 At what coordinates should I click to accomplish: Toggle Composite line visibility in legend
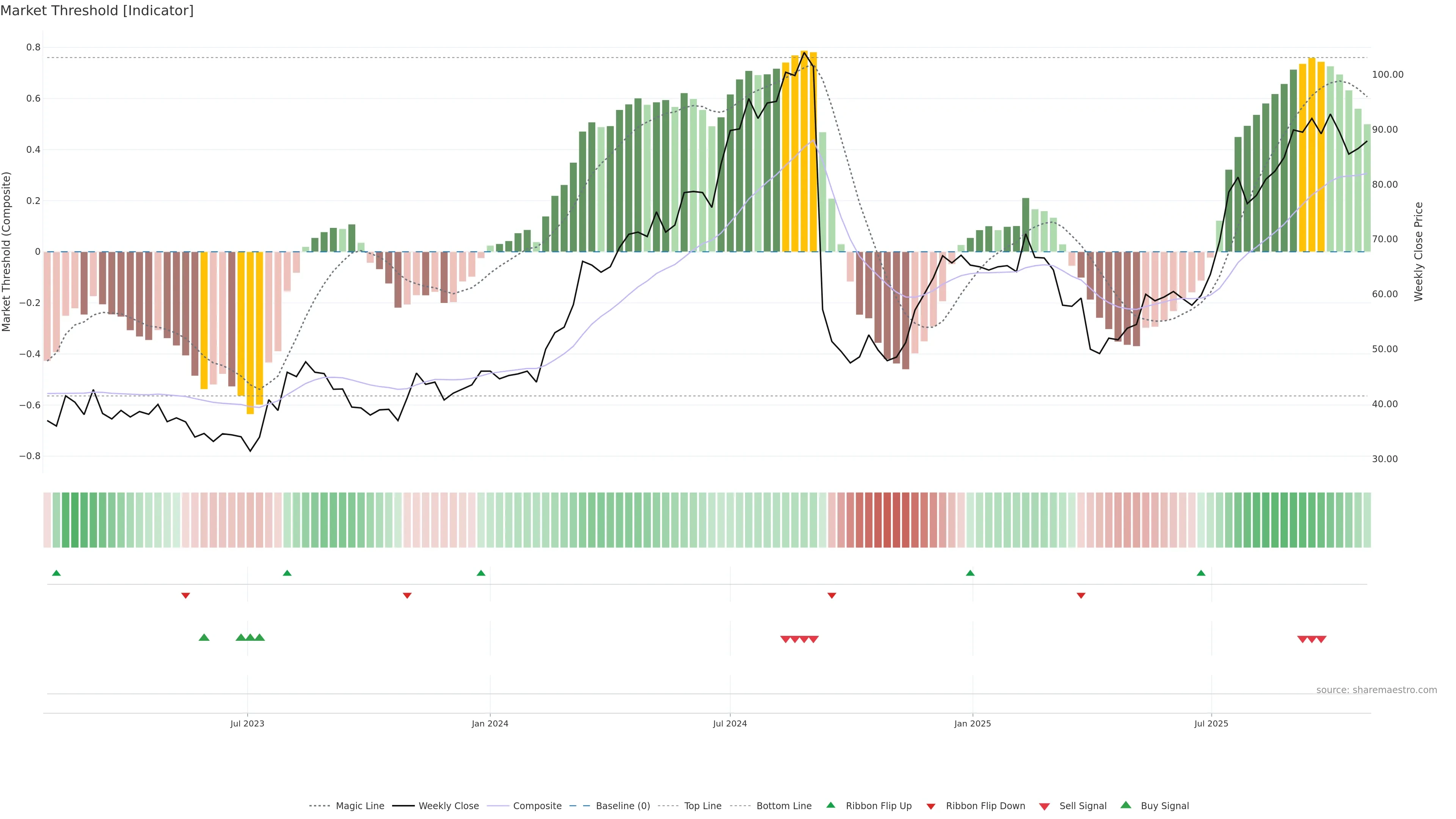537,806
